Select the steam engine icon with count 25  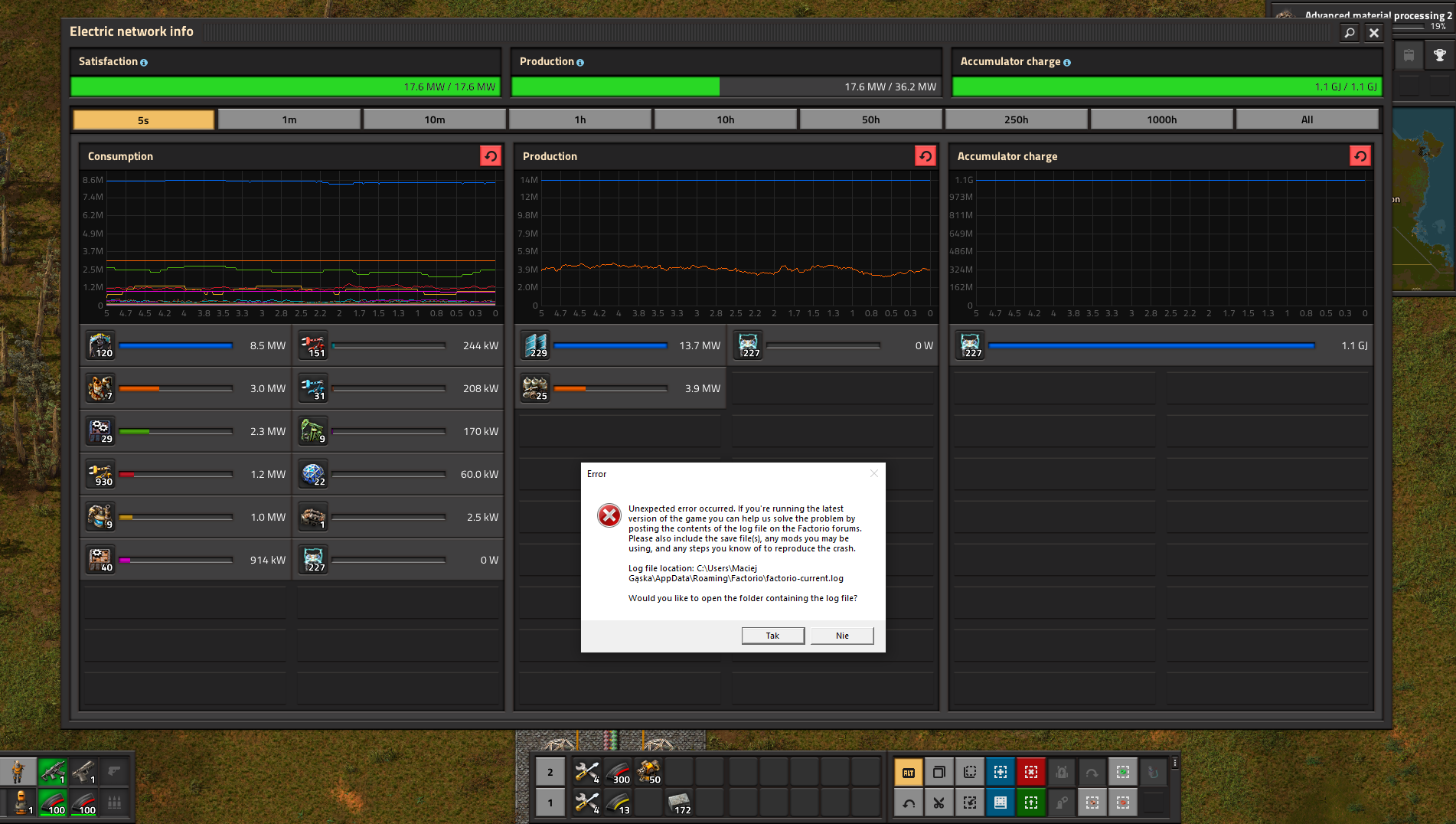(x=535, y=388)
